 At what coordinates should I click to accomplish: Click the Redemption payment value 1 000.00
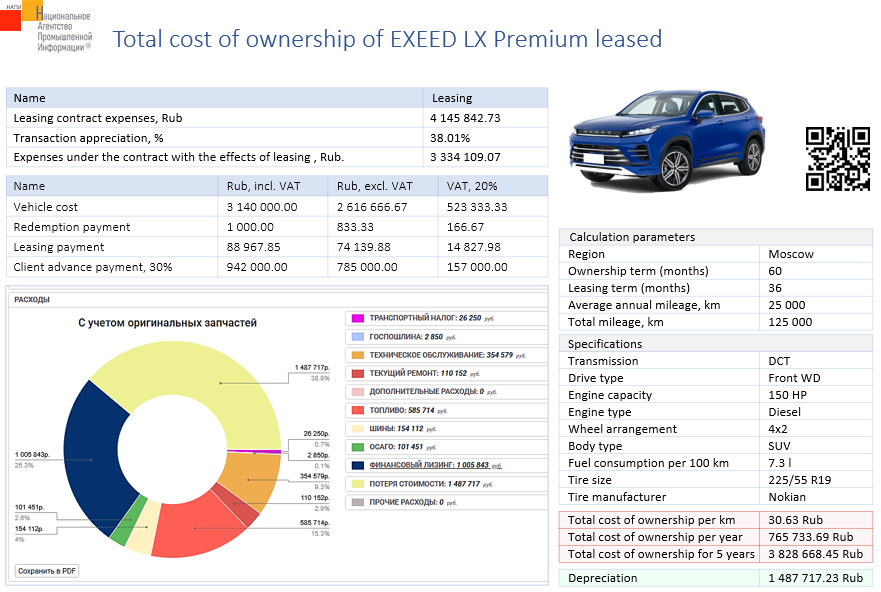pos(250,227)
